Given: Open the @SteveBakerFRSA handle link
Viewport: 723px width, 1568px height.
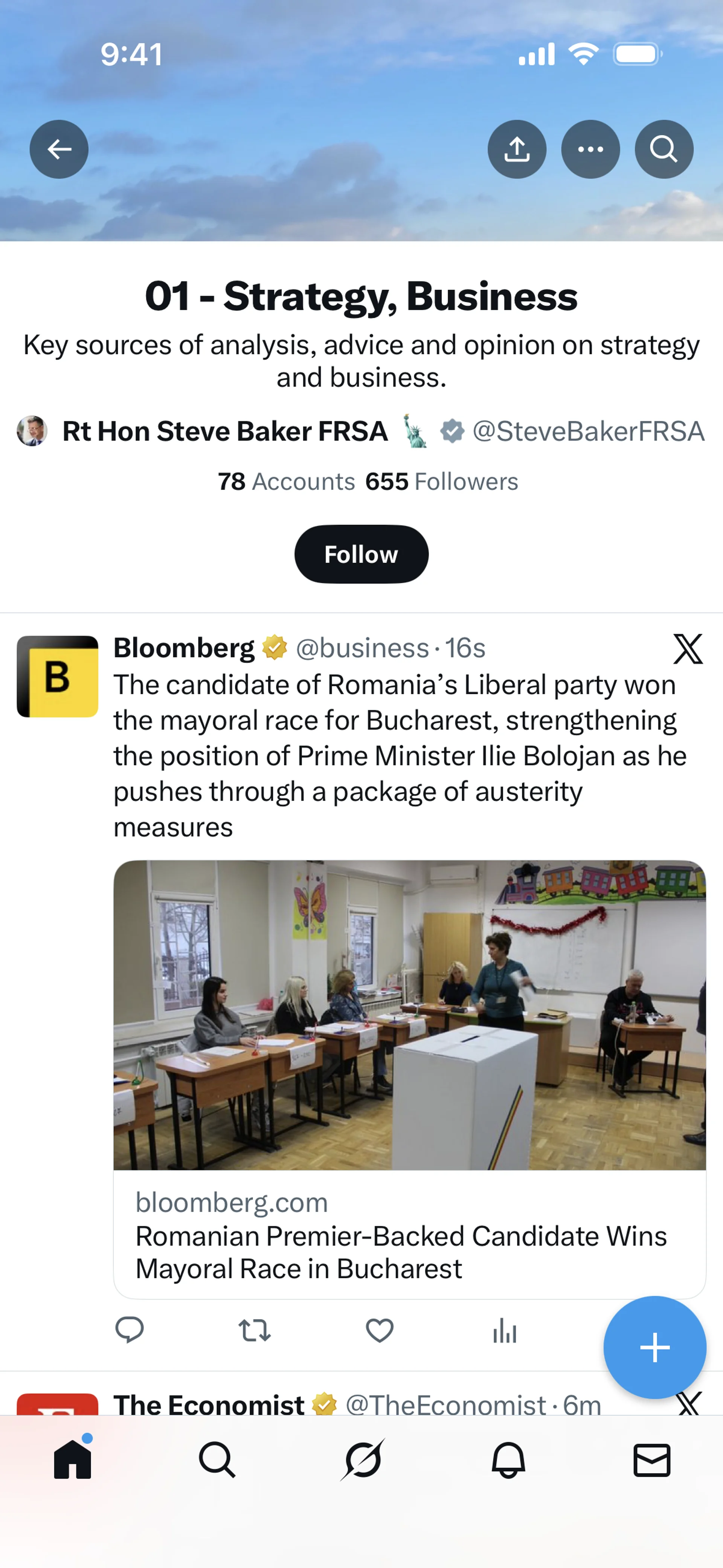Looking at the screenshot, I should (588, 431).
